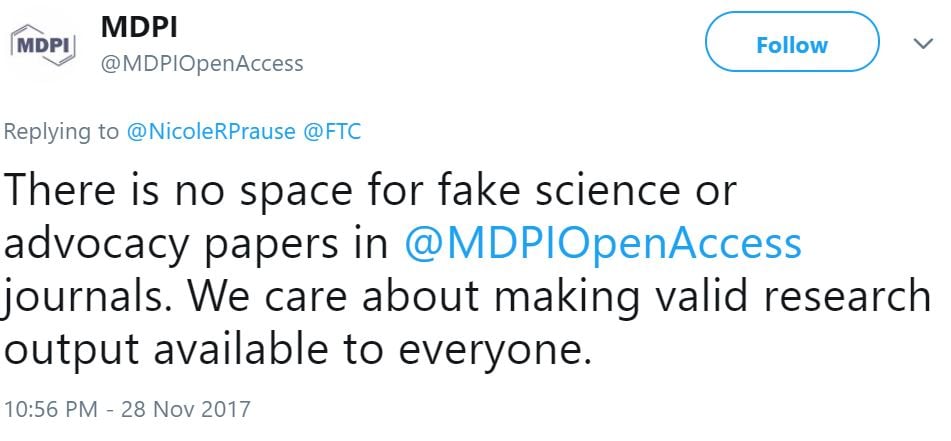This screenshot has height=441, width=951.
Task: Click the "Replying to" label
Action: coord(62,131)
